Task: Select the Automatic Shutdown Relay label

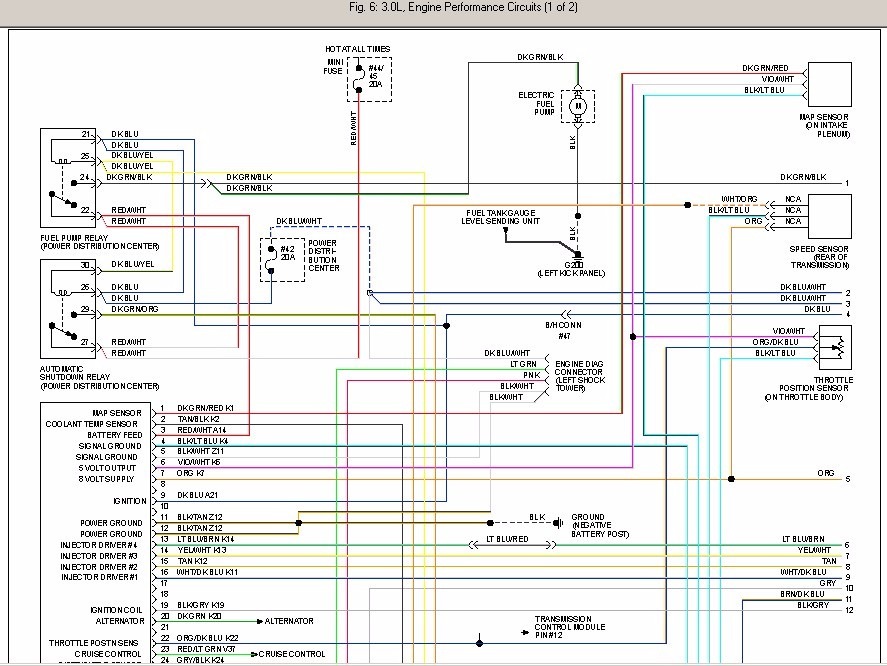Action: click(x=99, y=377)
